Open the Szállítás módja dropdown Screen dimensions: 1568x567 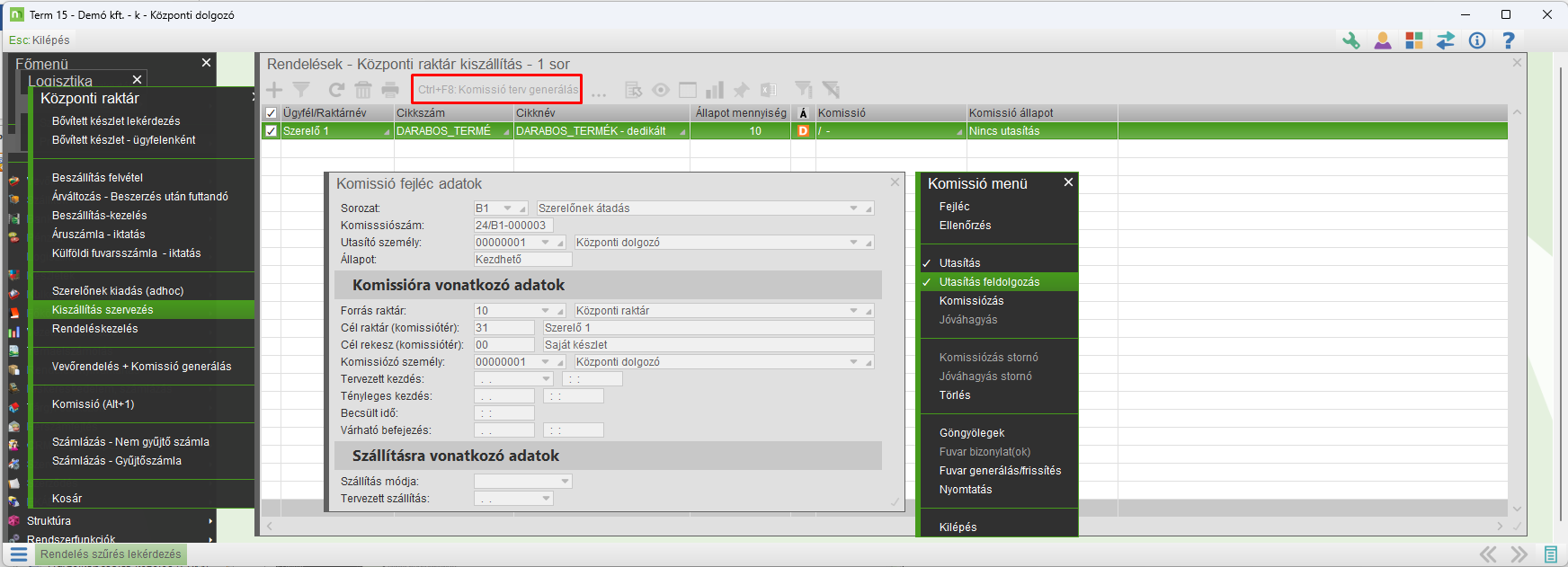(566, 482)
